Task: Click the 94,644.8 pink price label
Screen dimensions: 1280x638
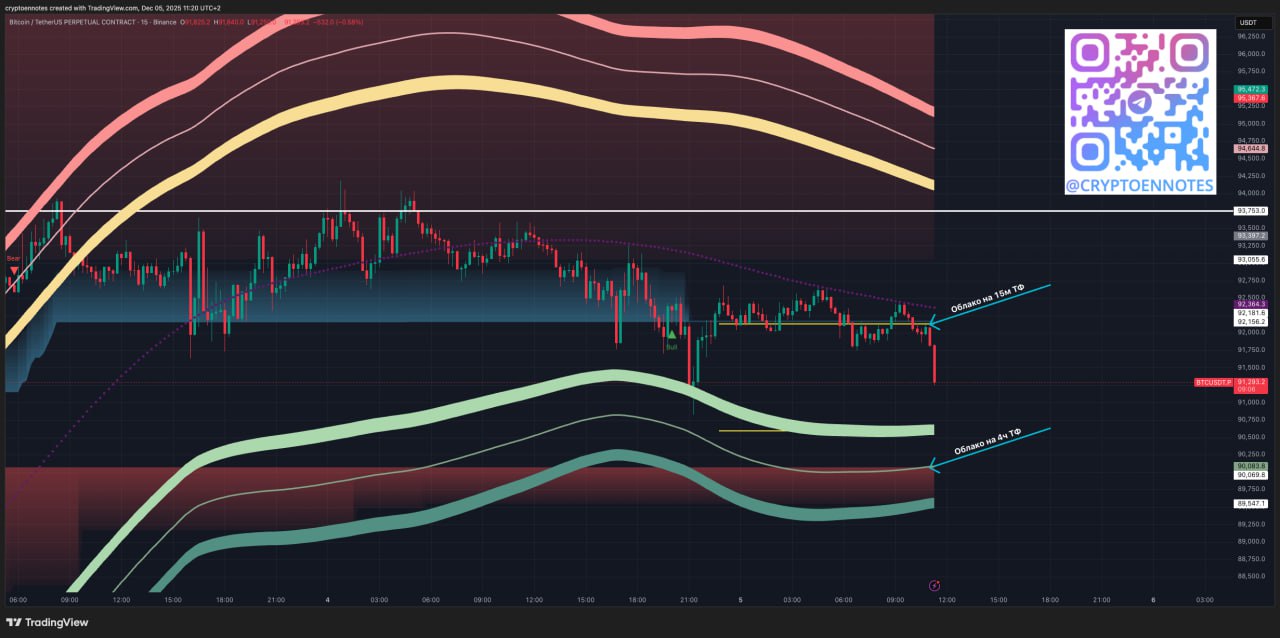Action: point(1252,148)
